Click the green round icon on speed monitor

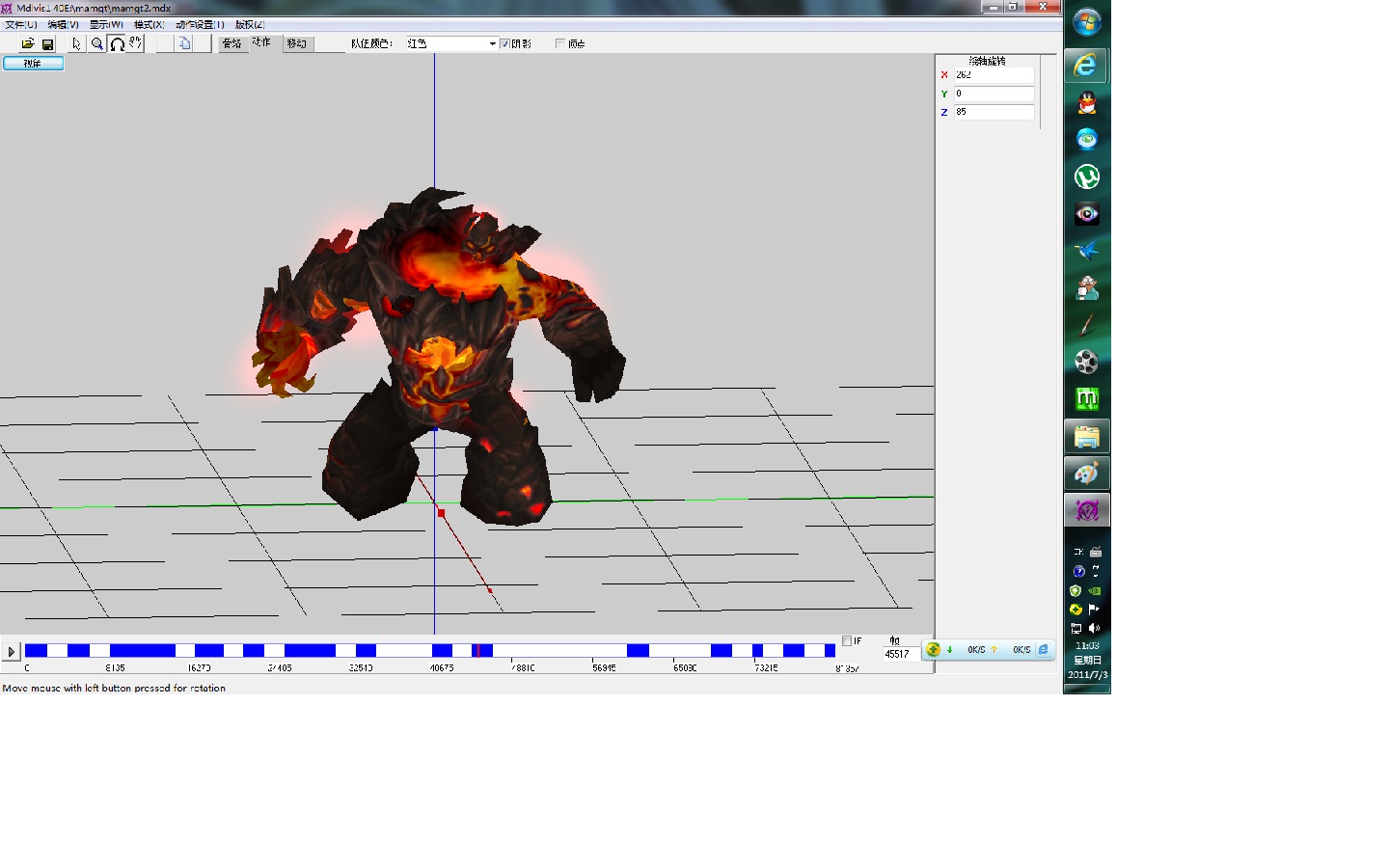(x=933, y=650)
